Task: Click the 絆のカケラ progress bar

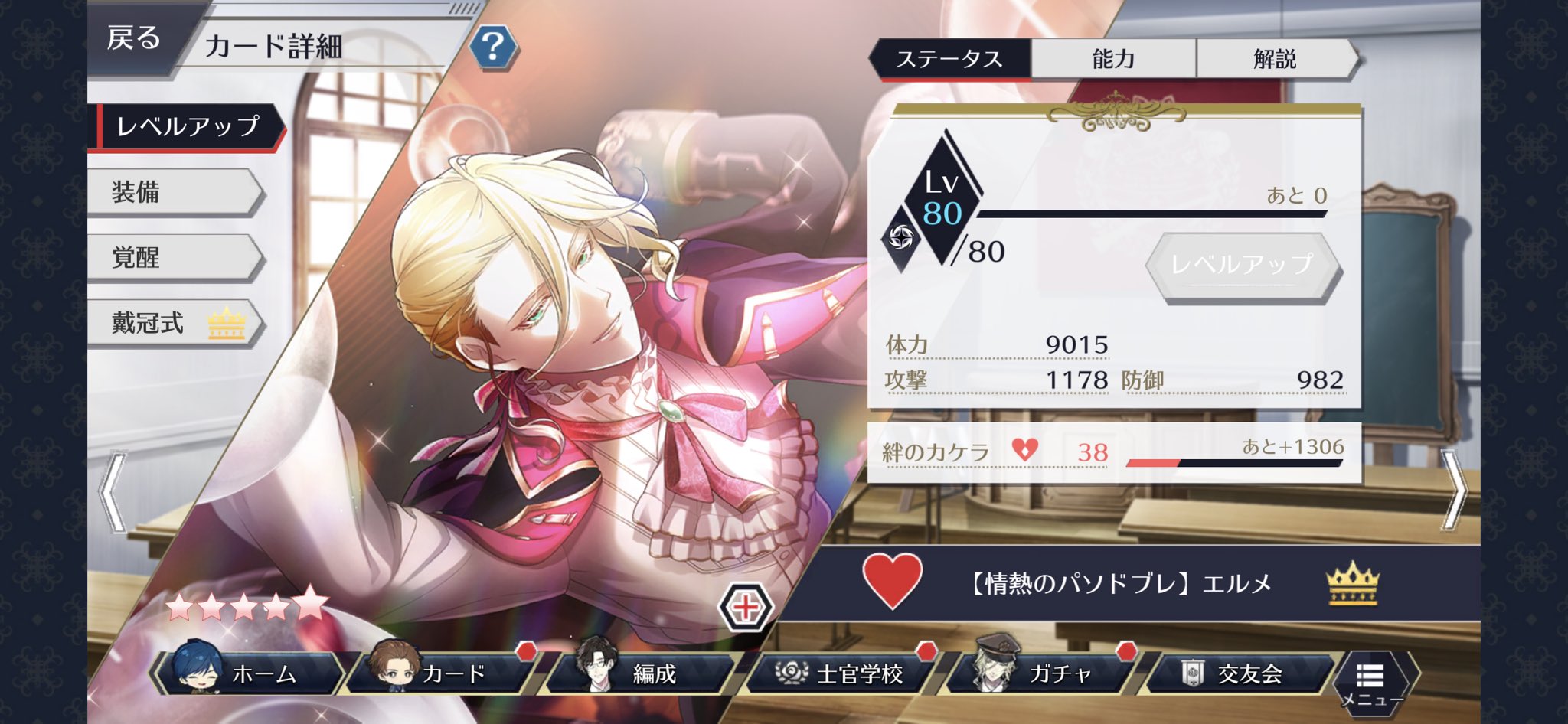Action: (1234, 462)
